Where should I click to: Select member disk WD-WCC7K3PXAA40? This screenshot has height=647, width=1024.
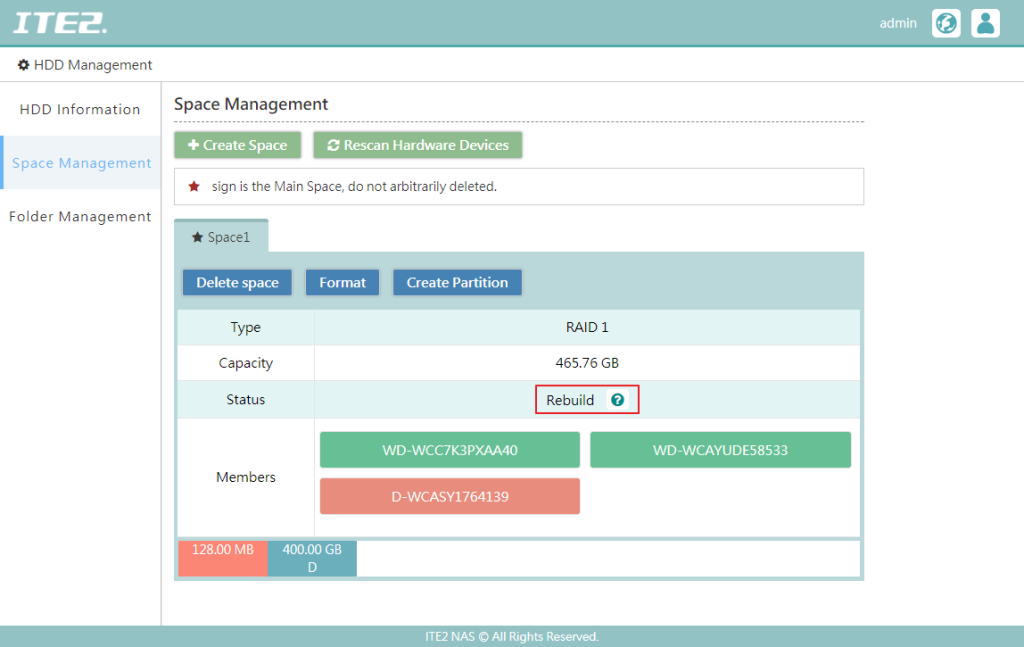tap(449, 450)
